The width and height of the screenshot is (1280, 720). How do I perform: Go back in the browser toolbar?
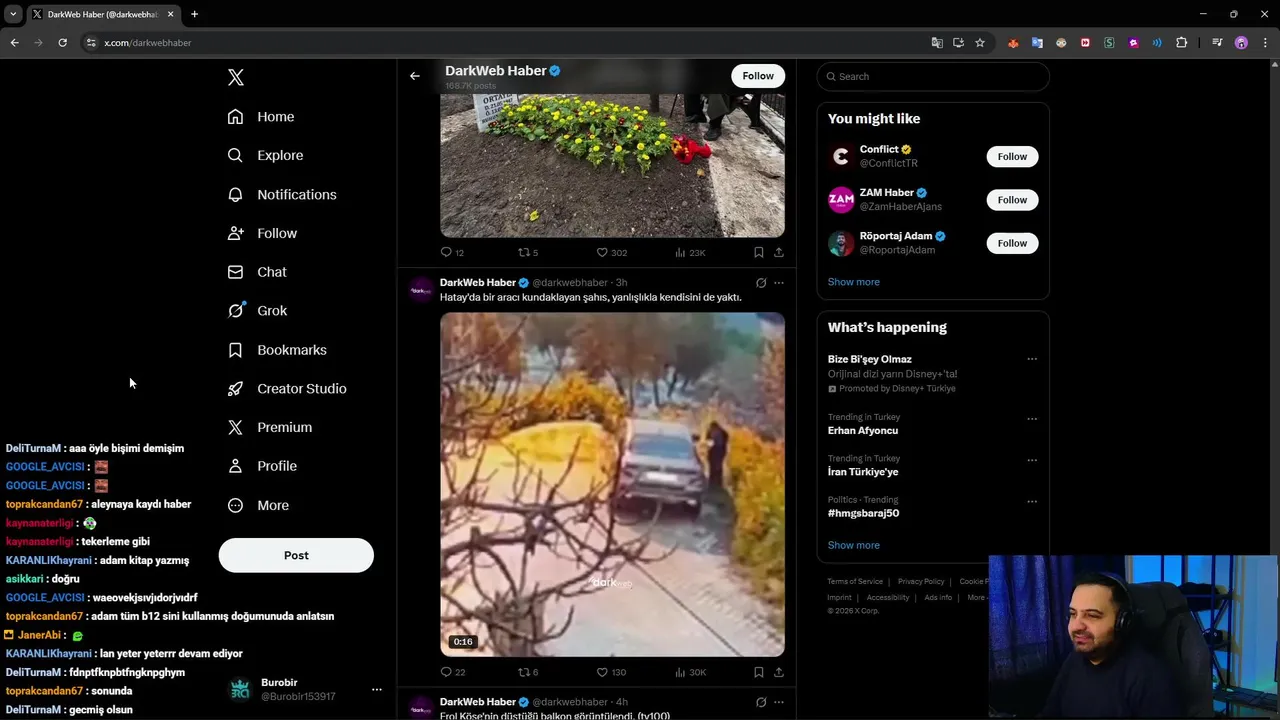(x=14, y=43)
